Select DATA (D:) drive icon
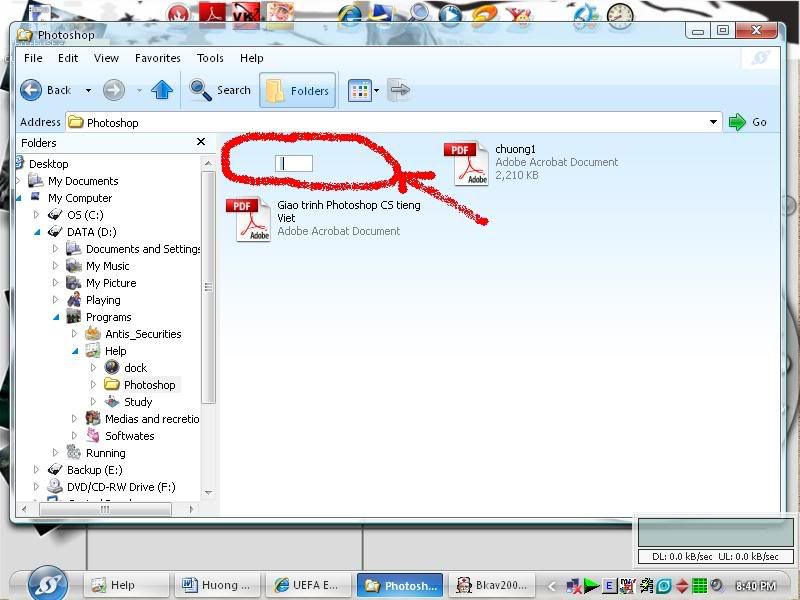Screen dimensions: 800x600 tap(55, 232)
